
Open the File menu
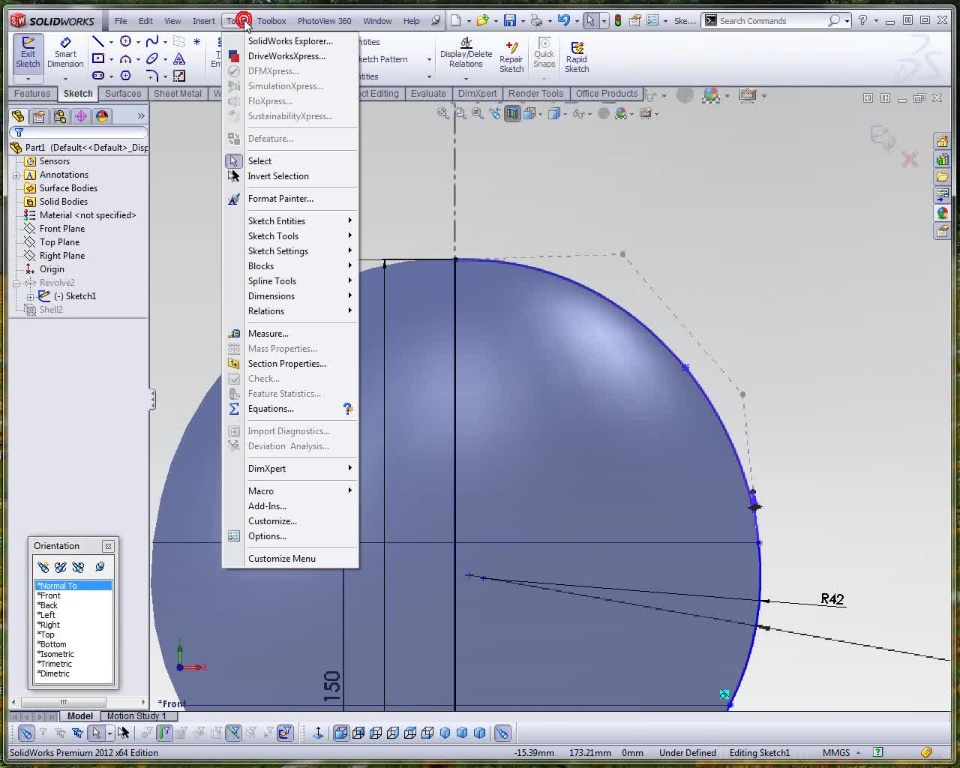(x=121, y=21)
